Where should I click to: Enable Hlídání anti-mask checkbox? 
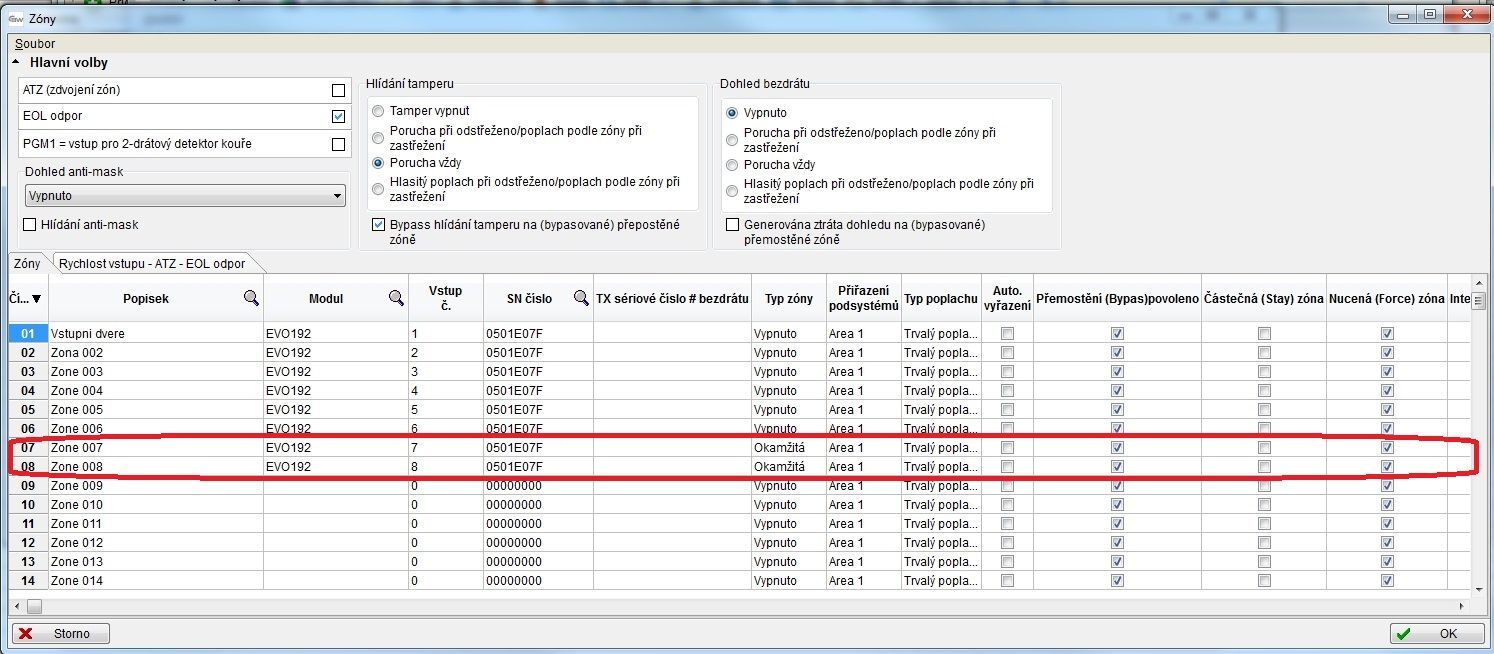[x=29, y=225]
